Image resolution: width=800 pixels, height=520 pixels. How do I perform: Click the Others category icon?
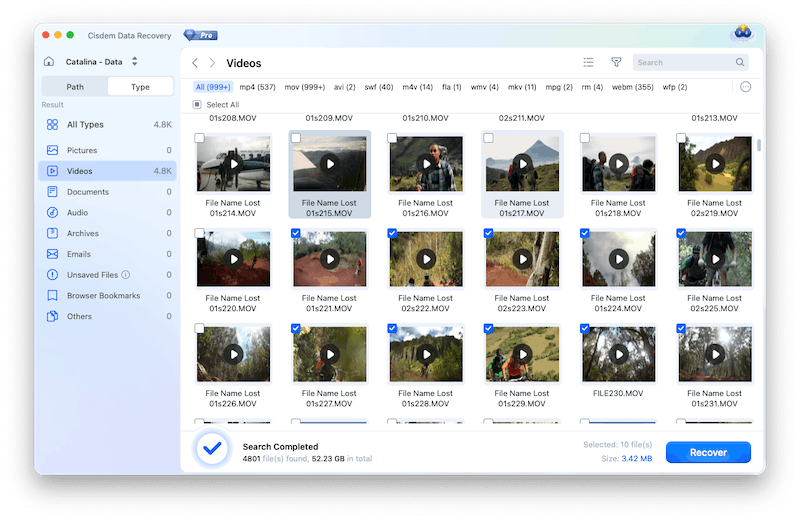[52, 316]
